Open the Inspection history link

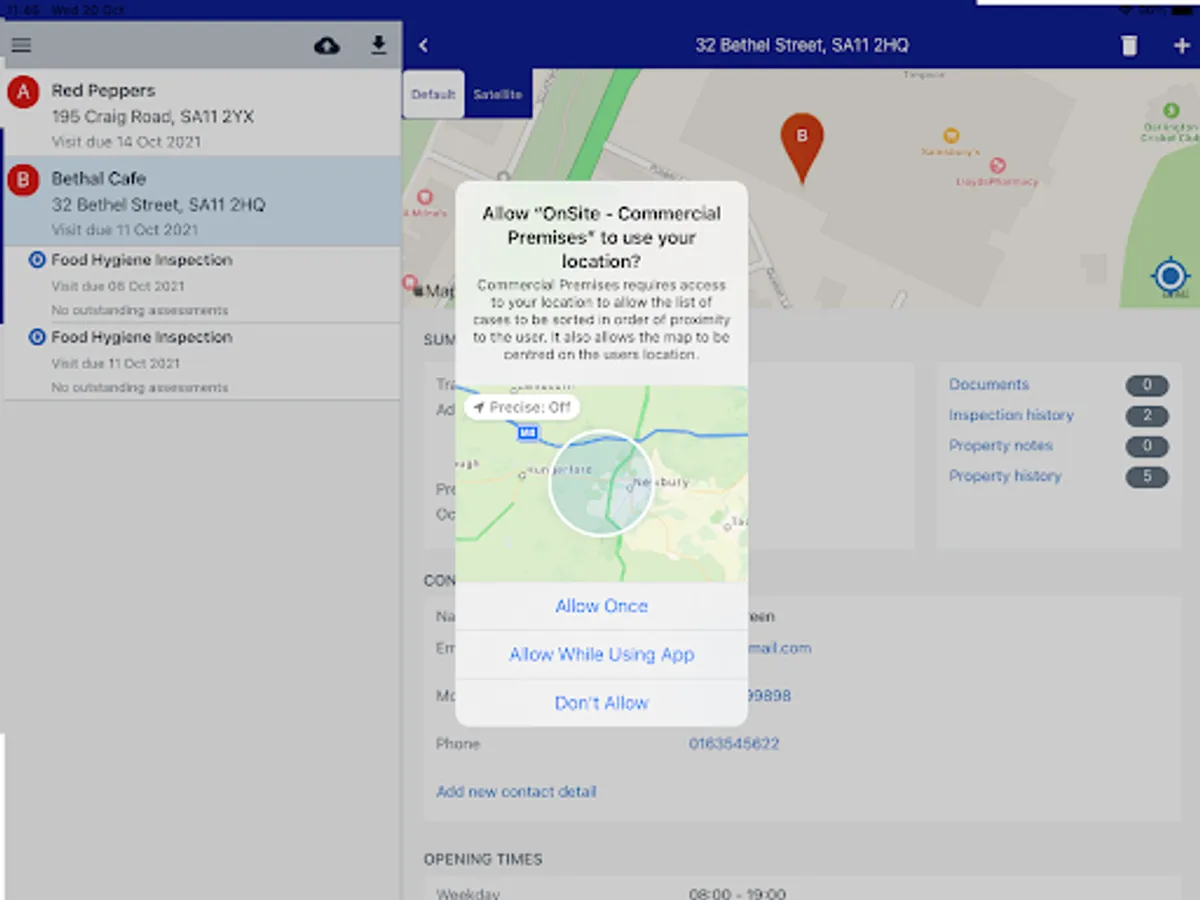[x=1011, y=415]
